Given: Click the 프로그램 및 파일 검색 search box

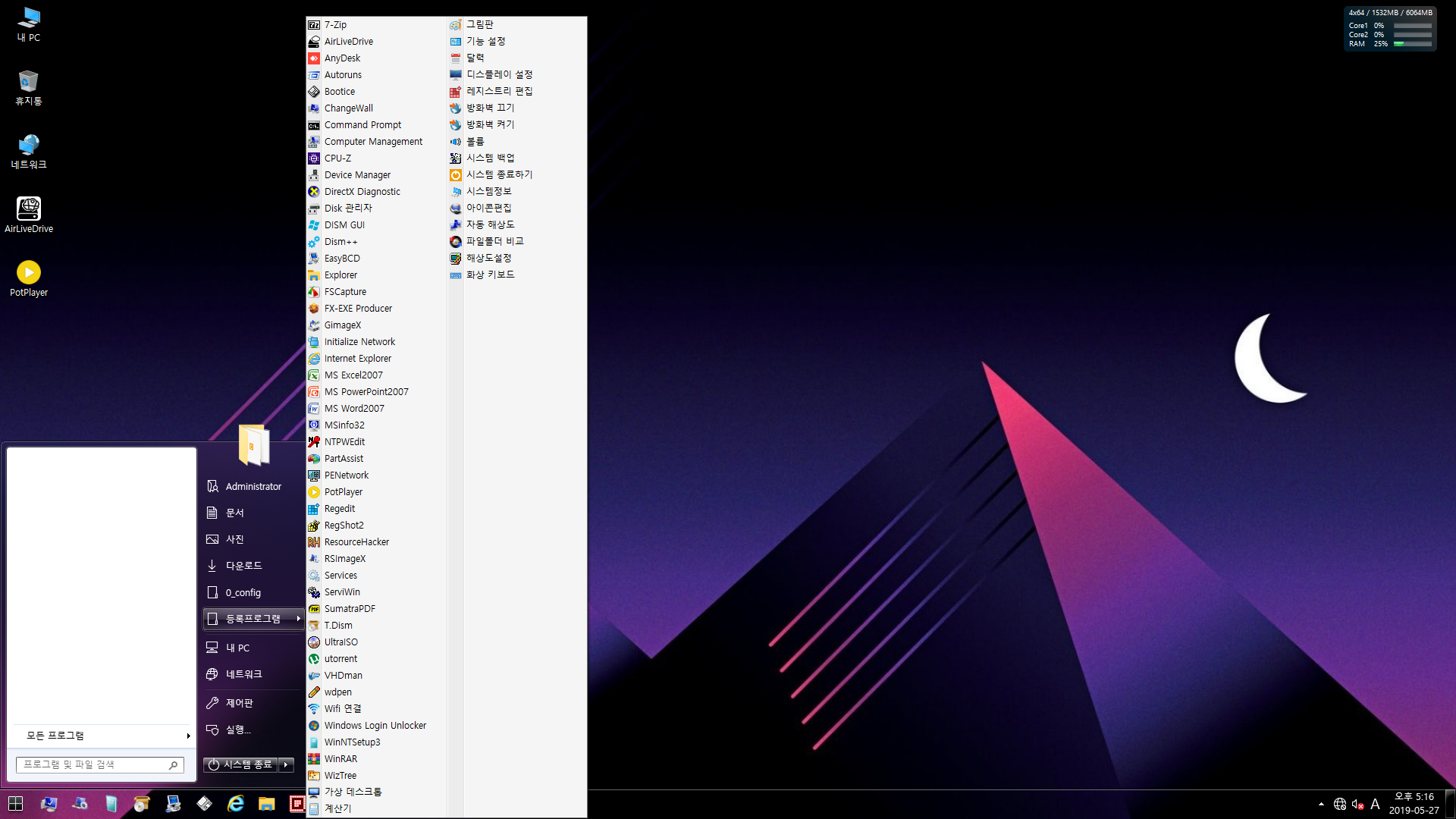Looking at the screenshot, I should point(100,765).
